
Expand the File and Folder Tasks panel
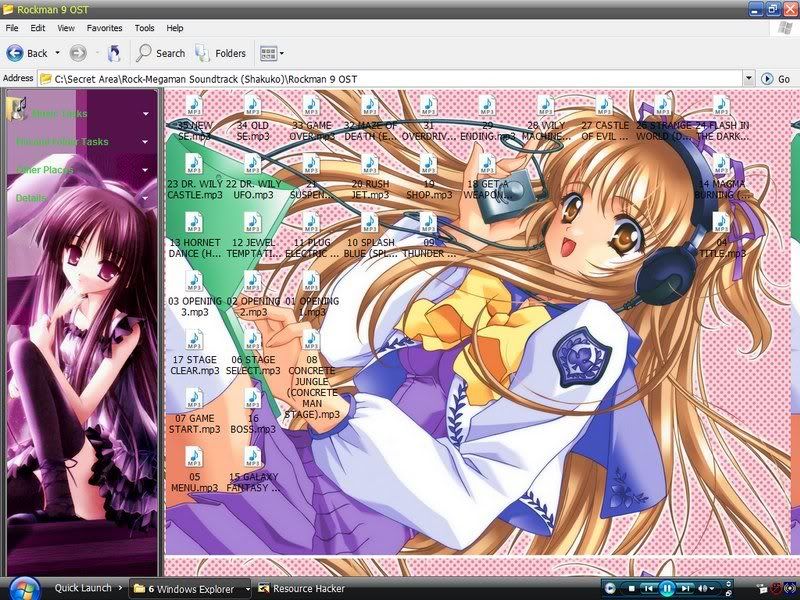(145, 142)
